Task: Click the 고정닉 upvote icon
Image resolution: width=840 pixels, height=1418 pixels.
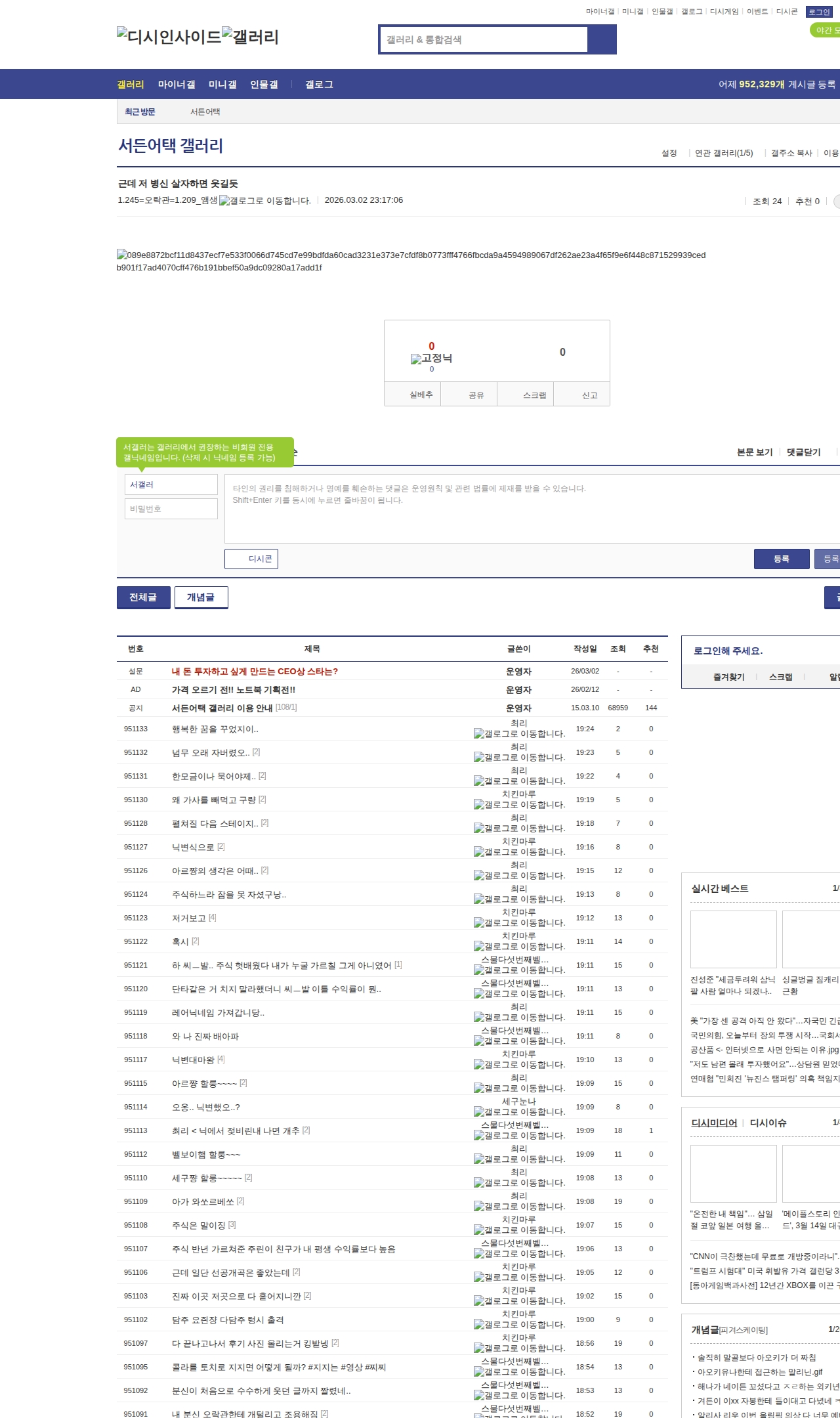Action: pyautogui.click(x=416, y=358)
